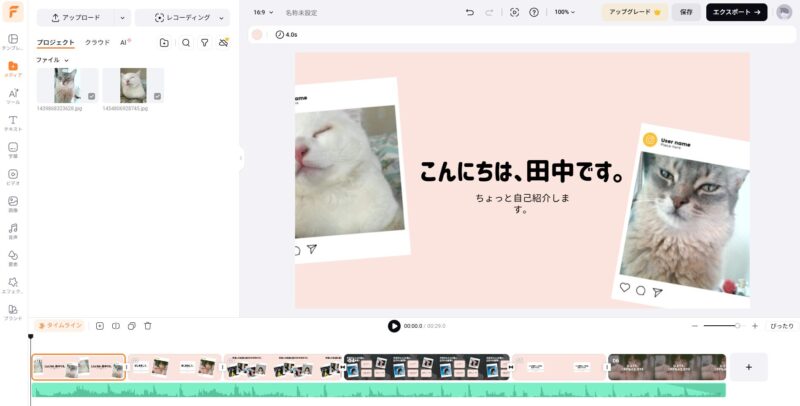800x406 pixels.
Task: Click the undo arrow
Action: [470, 12]
